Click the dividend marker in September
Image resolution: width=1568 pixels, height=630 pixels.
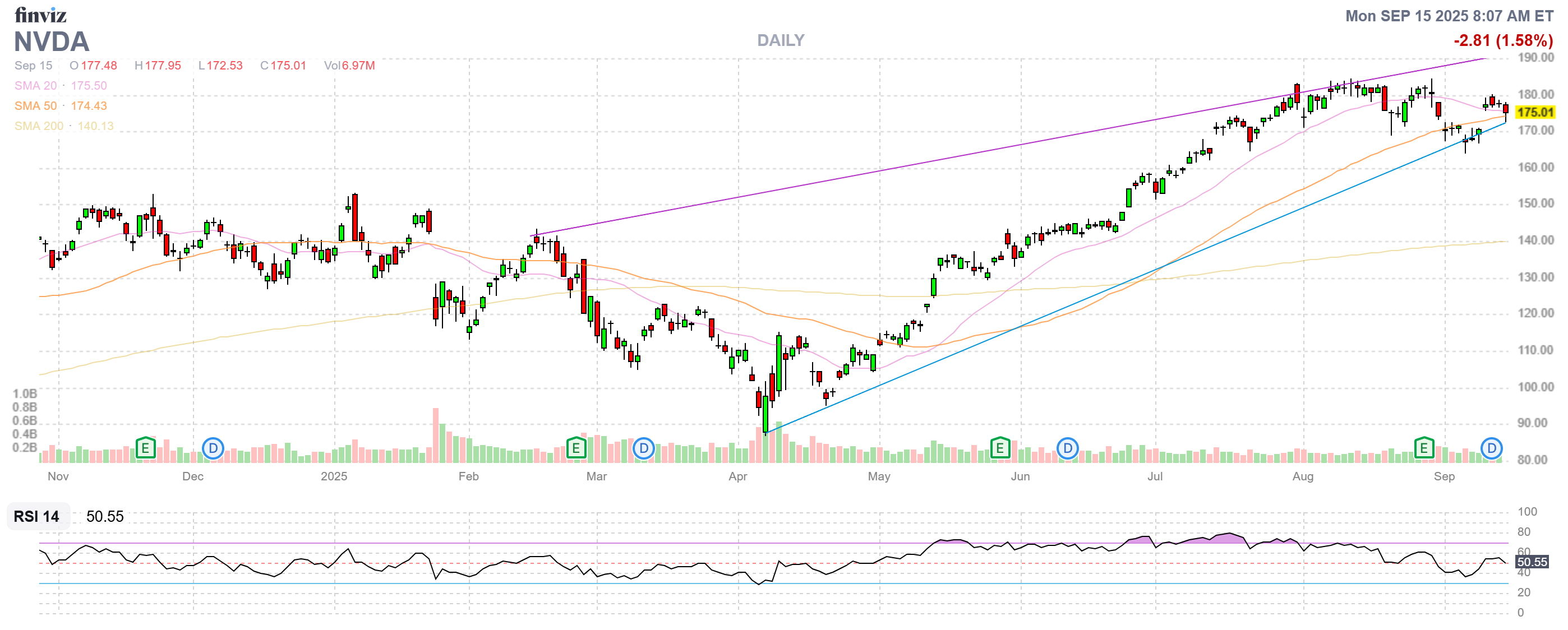(1491, 449)
